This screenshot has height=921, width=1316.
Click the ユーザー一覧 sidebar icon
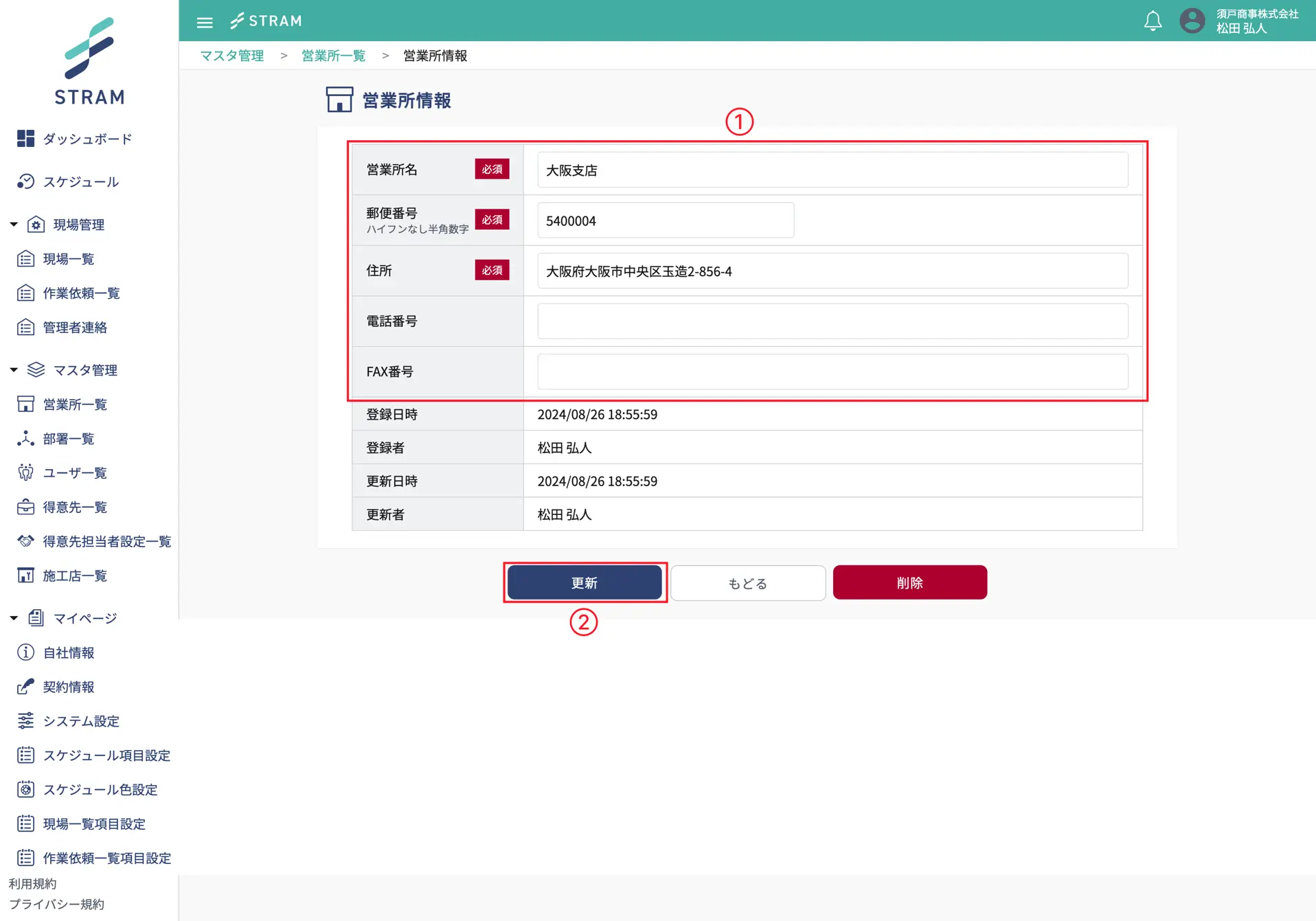click(25, 473)
